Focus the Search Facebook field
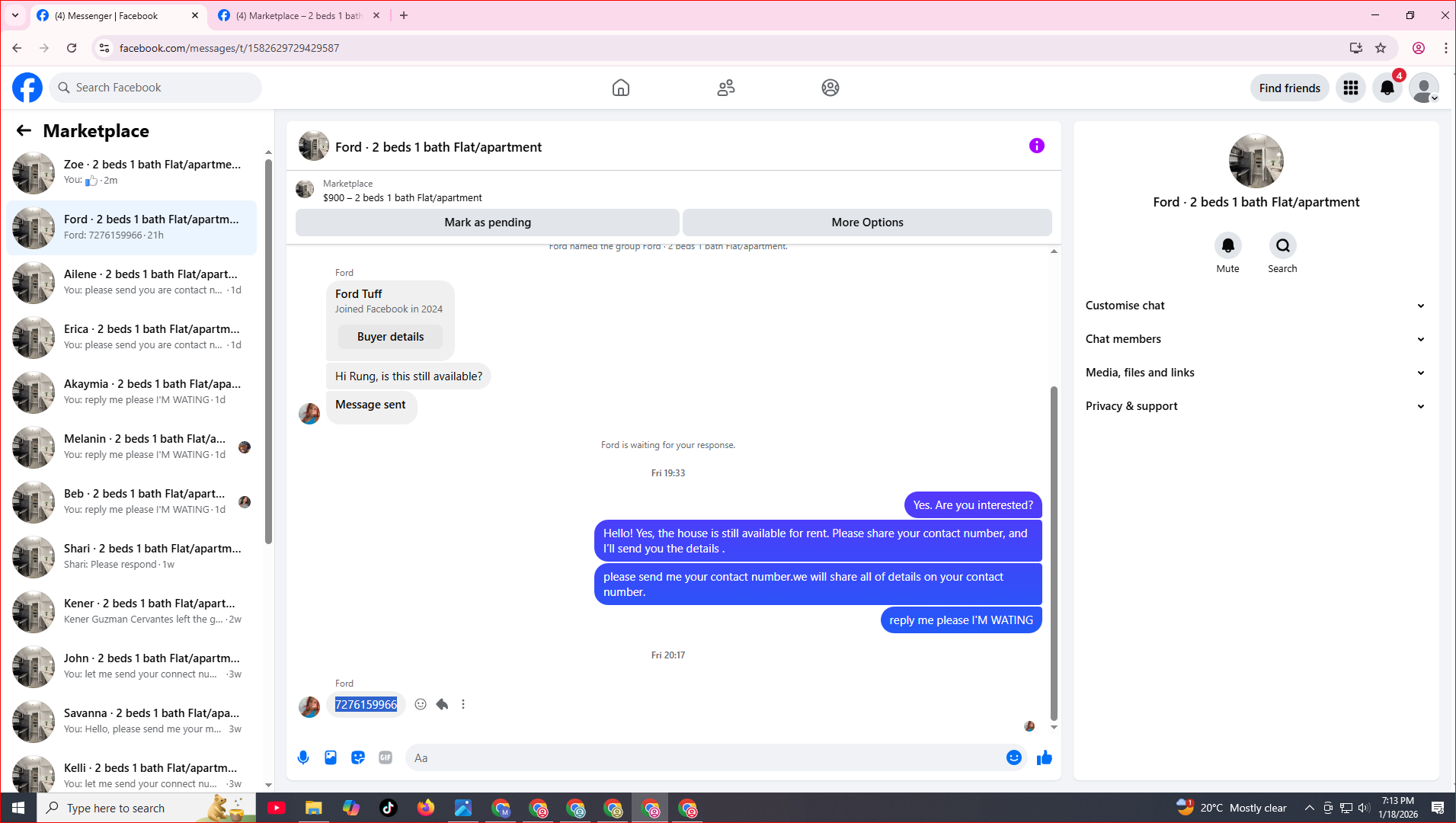Viewport: 1456px width, 823px height. tap(155, 88)
